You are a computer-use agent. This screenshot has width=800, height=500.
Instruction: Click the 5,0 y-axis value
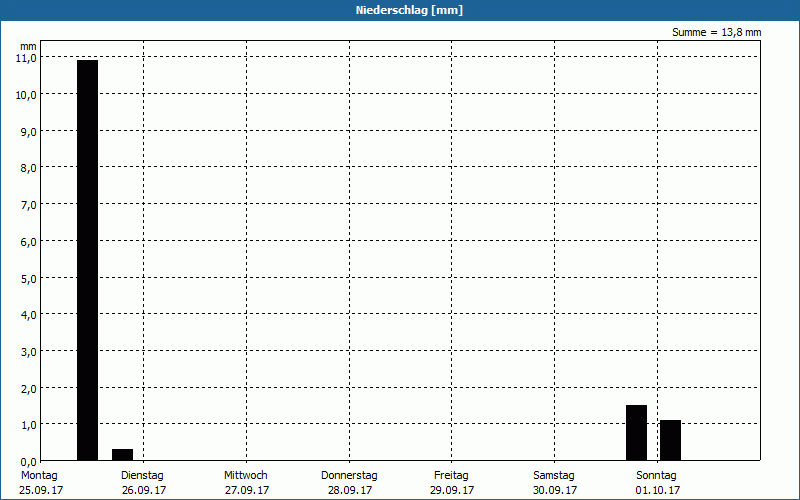28,279
